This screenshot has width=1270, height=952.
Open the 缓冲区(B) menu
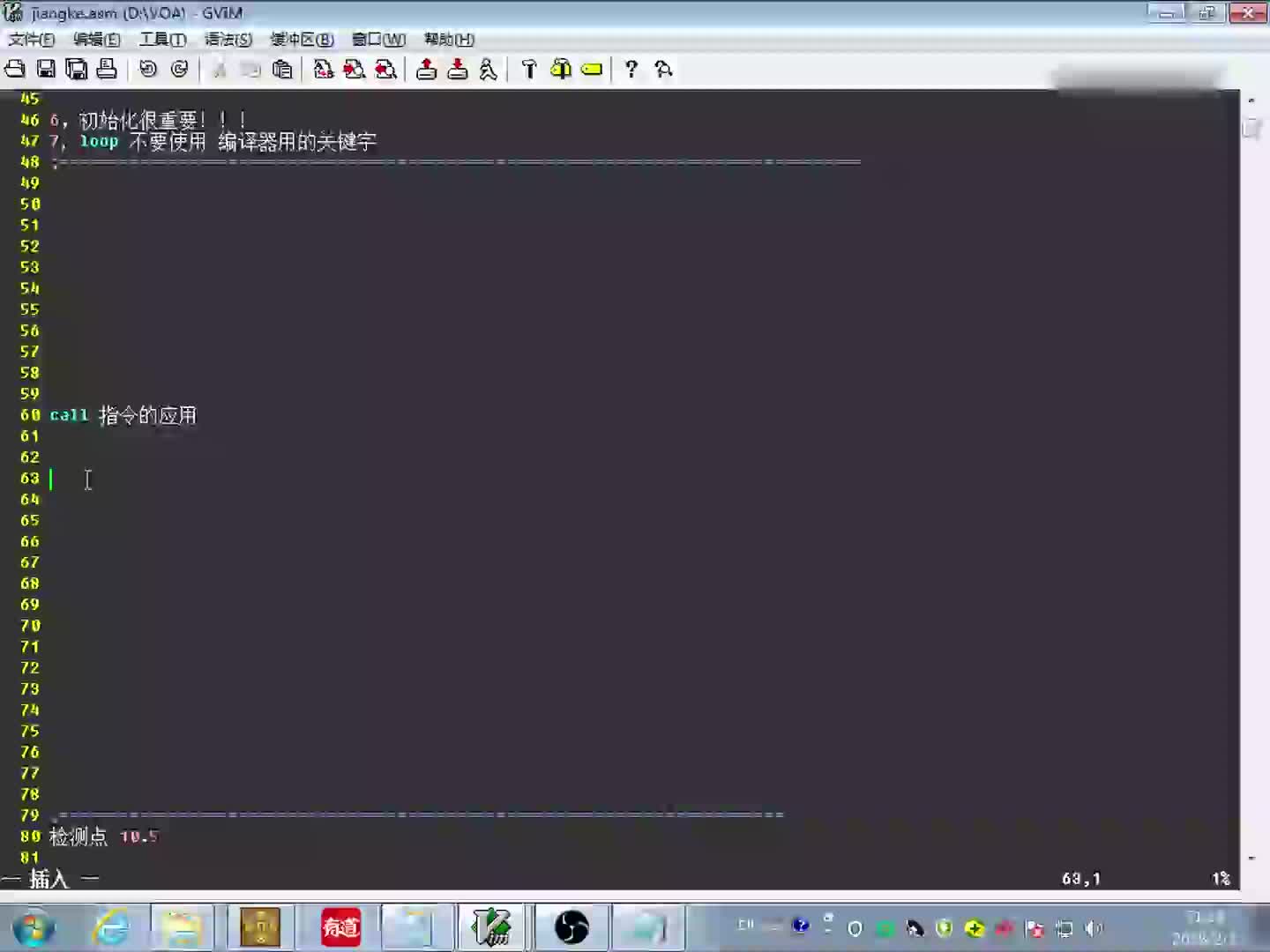click(x=302, y=39)
